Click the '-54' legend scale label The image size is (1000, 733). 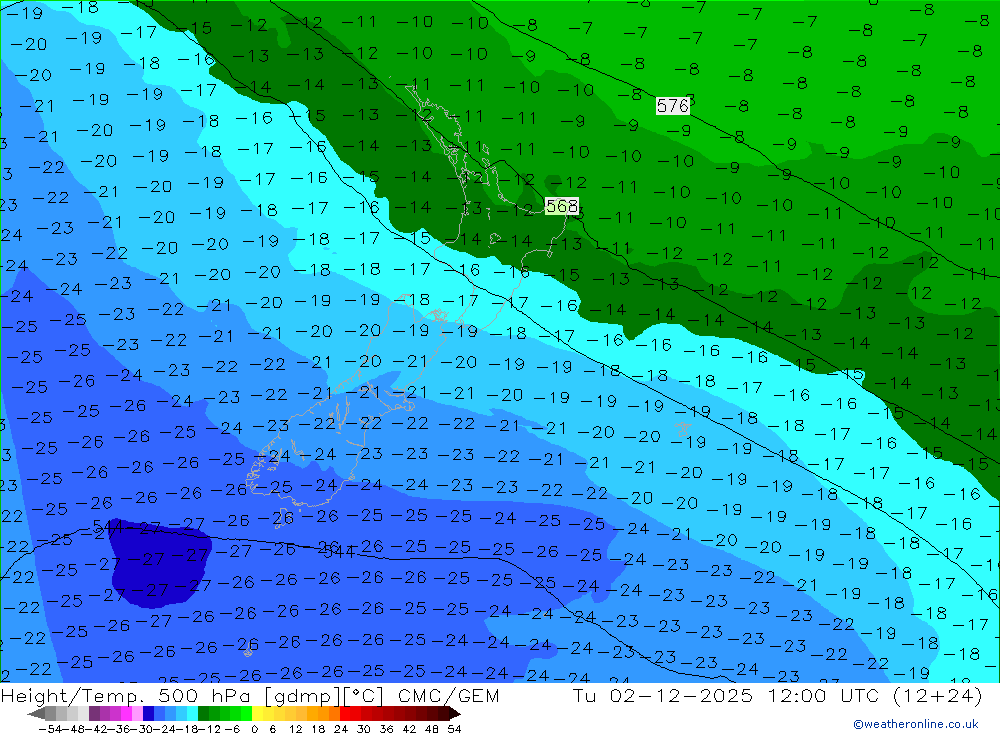tap(50, 729)
